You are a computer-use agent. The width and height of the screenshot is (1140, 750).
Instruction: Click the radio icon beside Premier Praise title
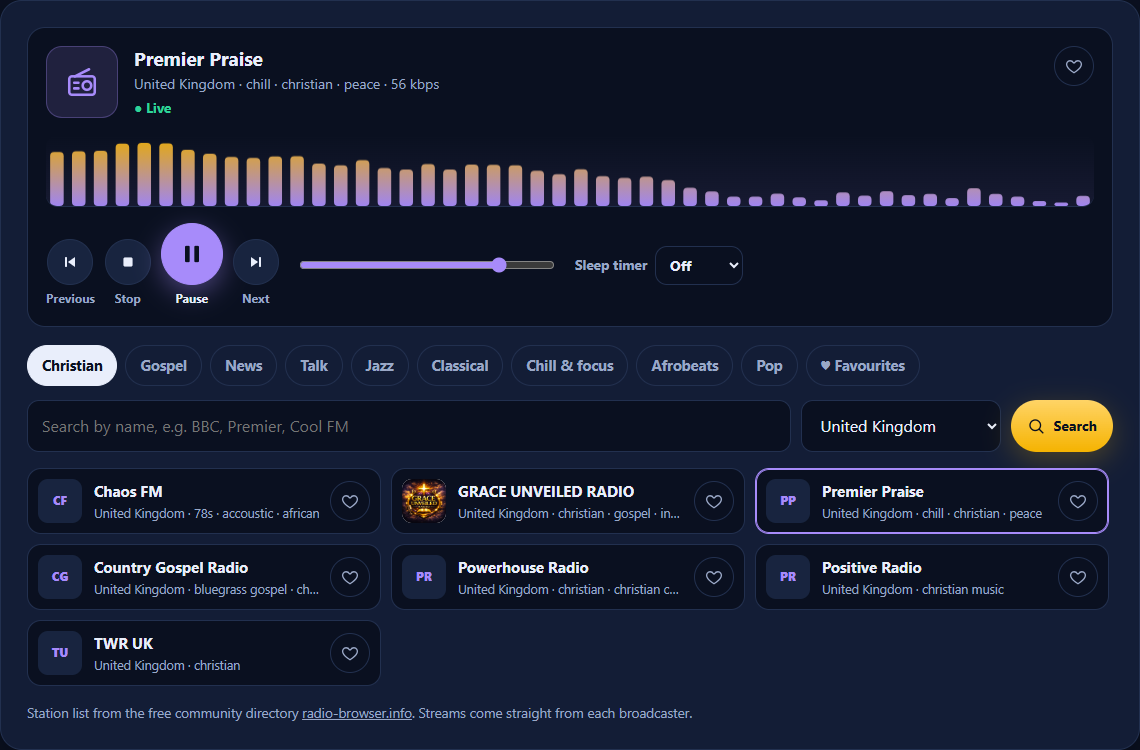click(82, 82)
